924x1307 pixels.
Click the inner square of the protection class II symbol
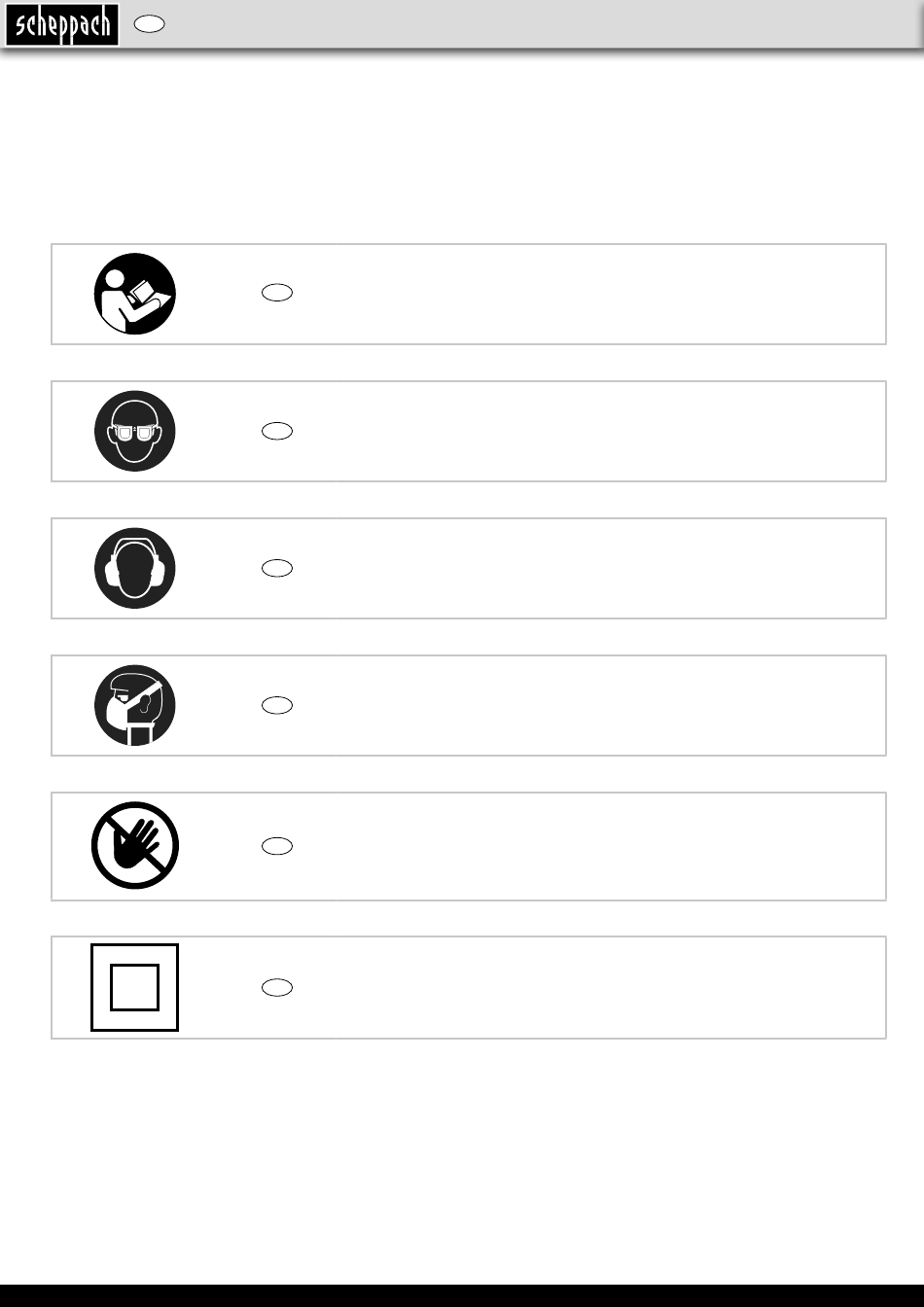[x=135, y=987]
